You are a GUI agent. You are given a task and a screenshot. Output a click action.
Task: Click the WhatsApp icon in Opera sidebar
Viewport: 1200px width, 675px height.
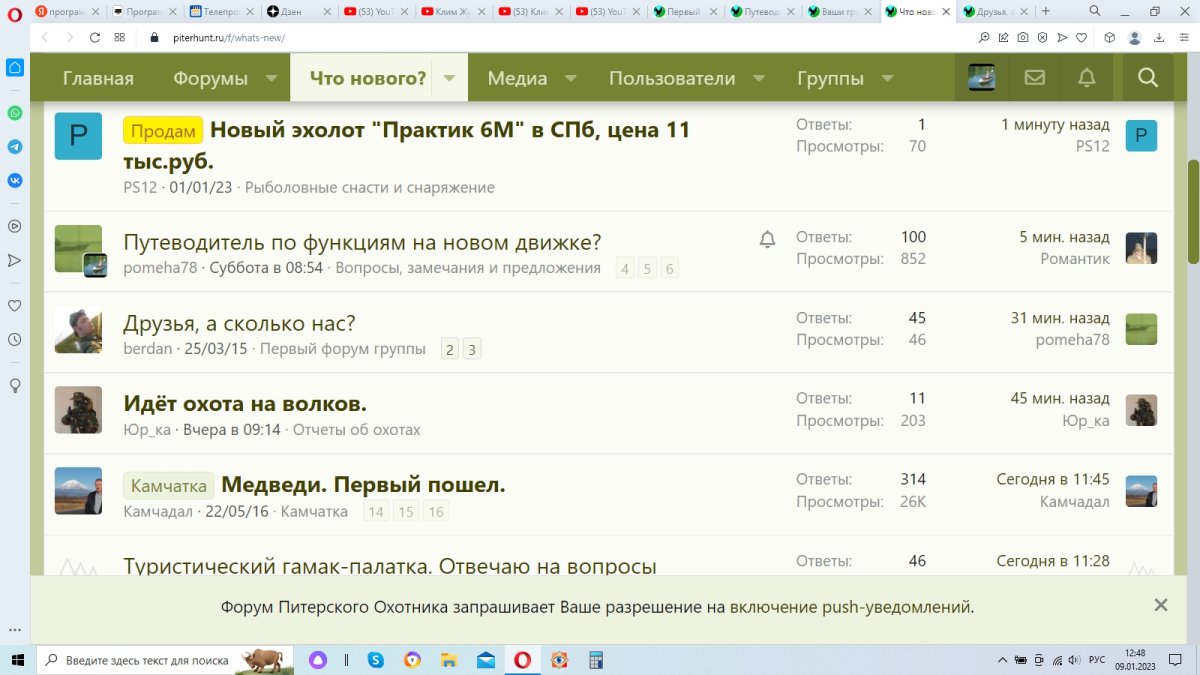(x=15, y=113)
